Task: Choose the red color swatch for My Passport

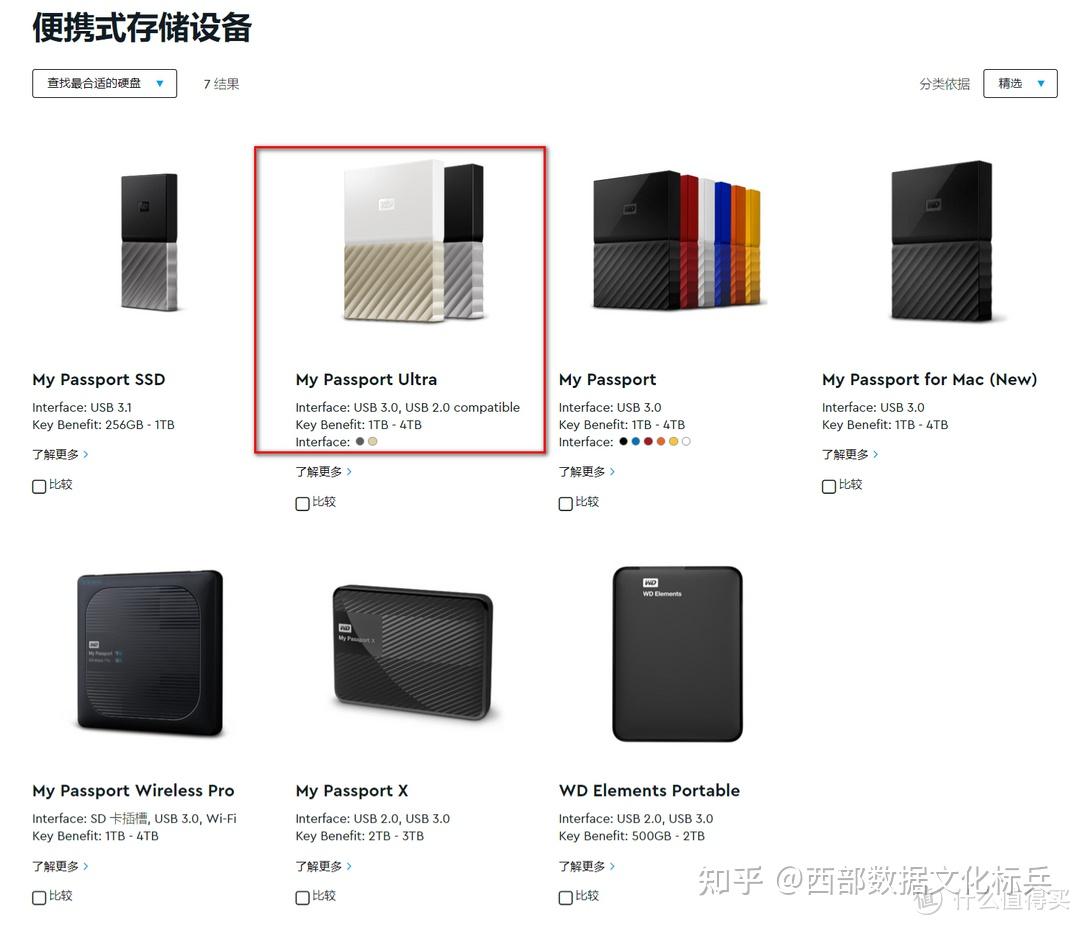Action: (x=648, y=441)
